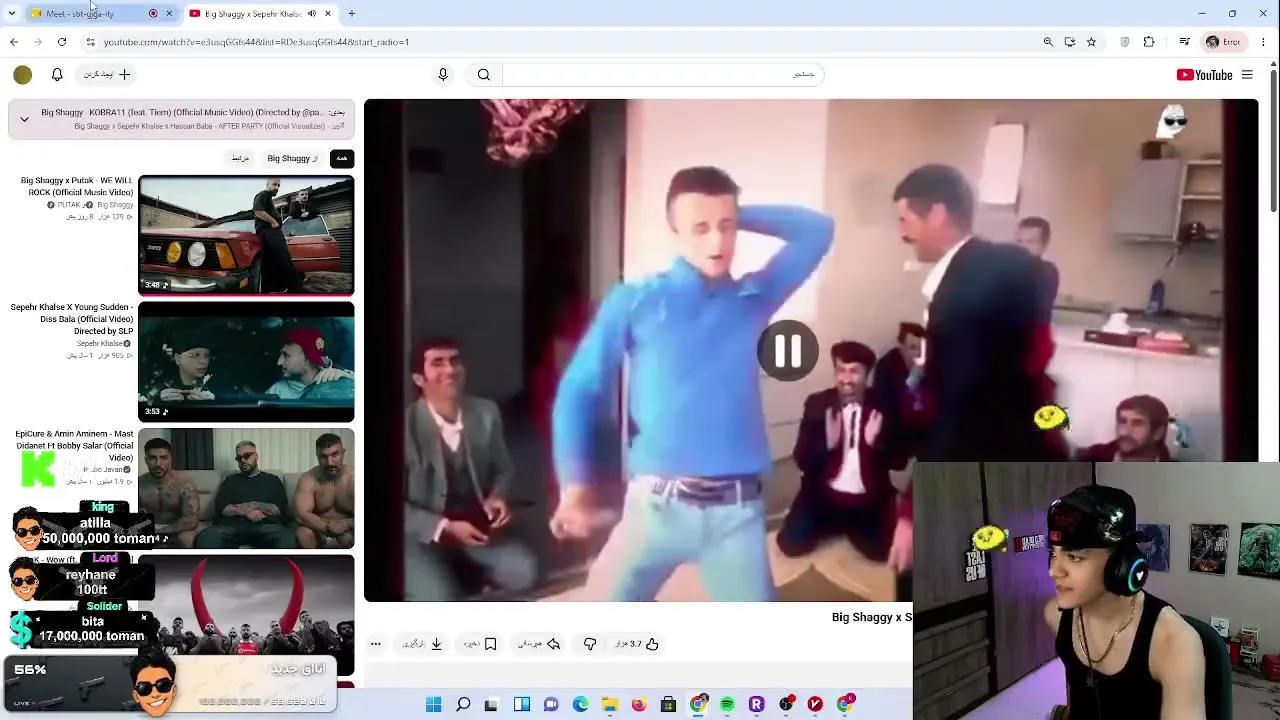Open the YouTube account avatar menu
This screenshot has width=1280, height=720.
tap(23, 75)
